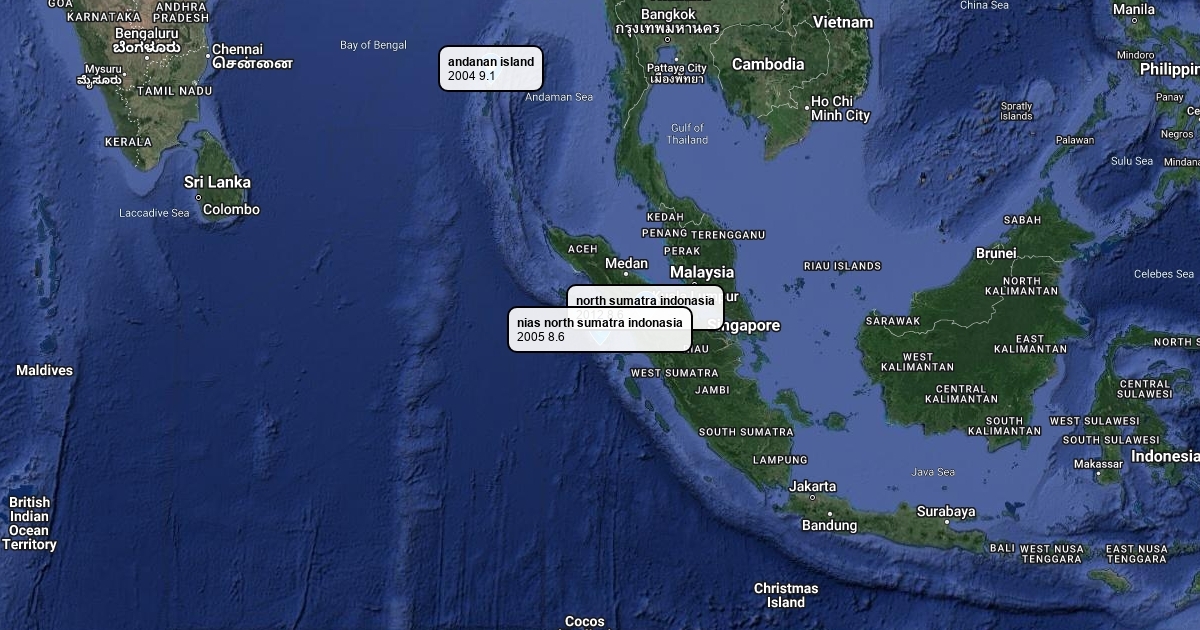This screenshot has height=630, width=1200.
Task: Select the Ho Chi Minh City label
Action: 840,108
